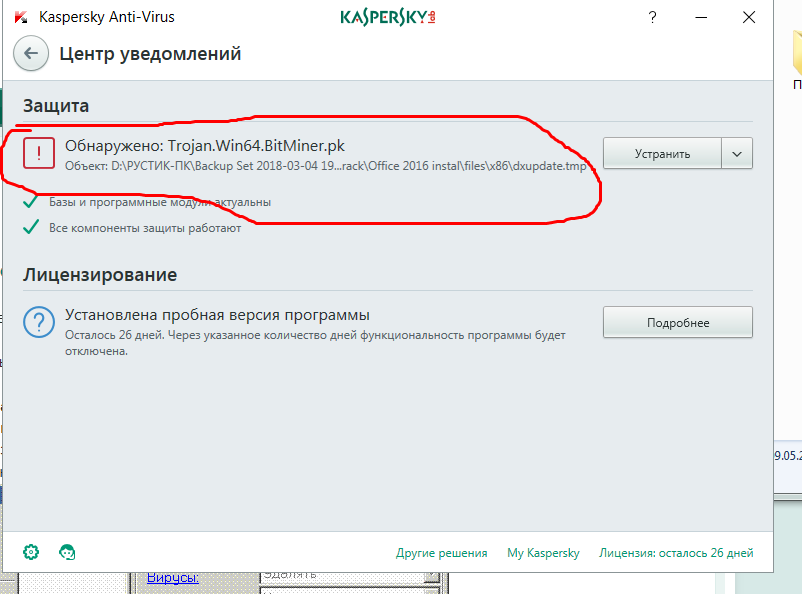The image size is (802, 594).
Task: Minimize the Kaspersky Anti-Virus window
Action: click(x=701, y=17)
